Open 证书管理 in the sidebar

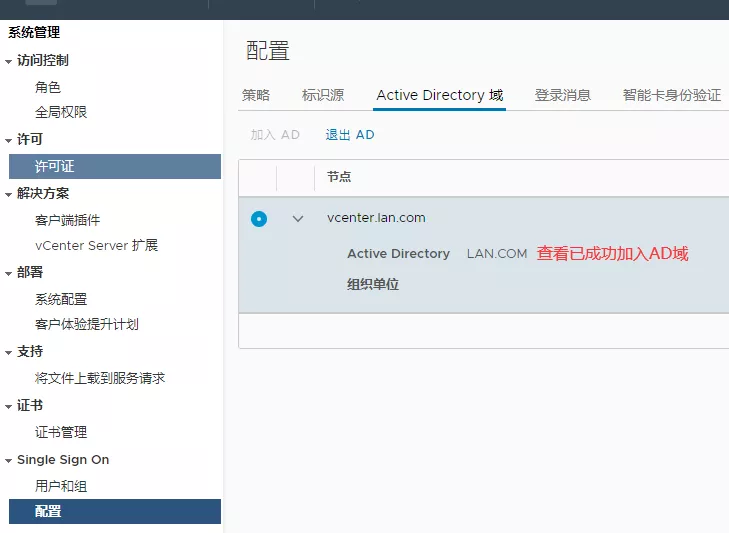[x=61, y=432]
